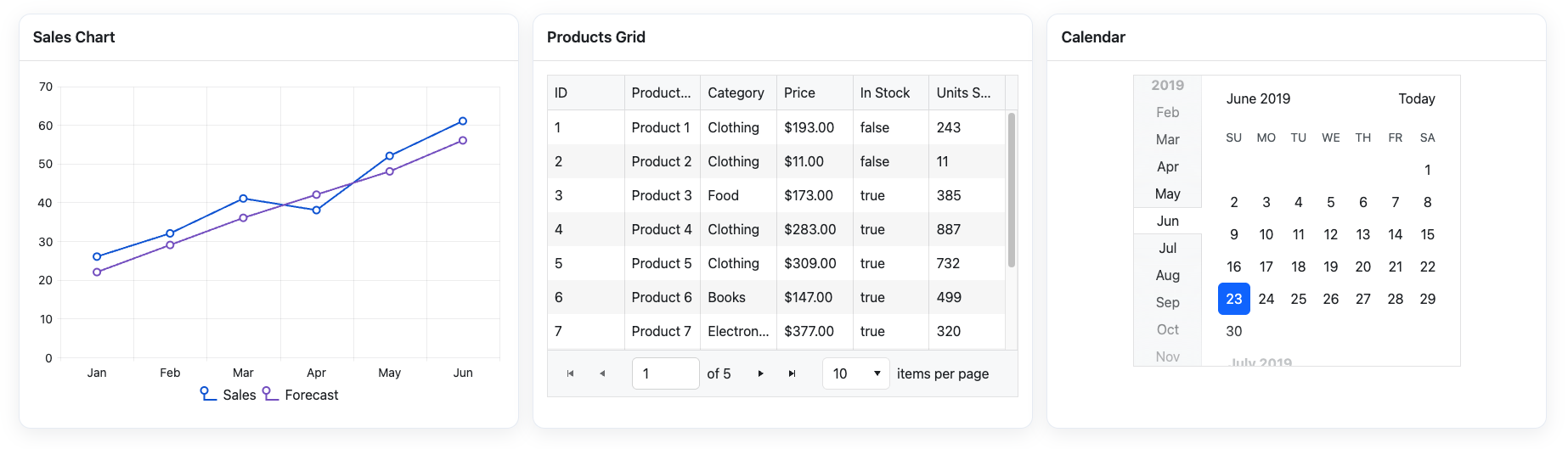Image resolution: width=1568 pixels, height=449 pixels.
Task: Select Product 3 row in grid
Action: [x=661, y=195]
